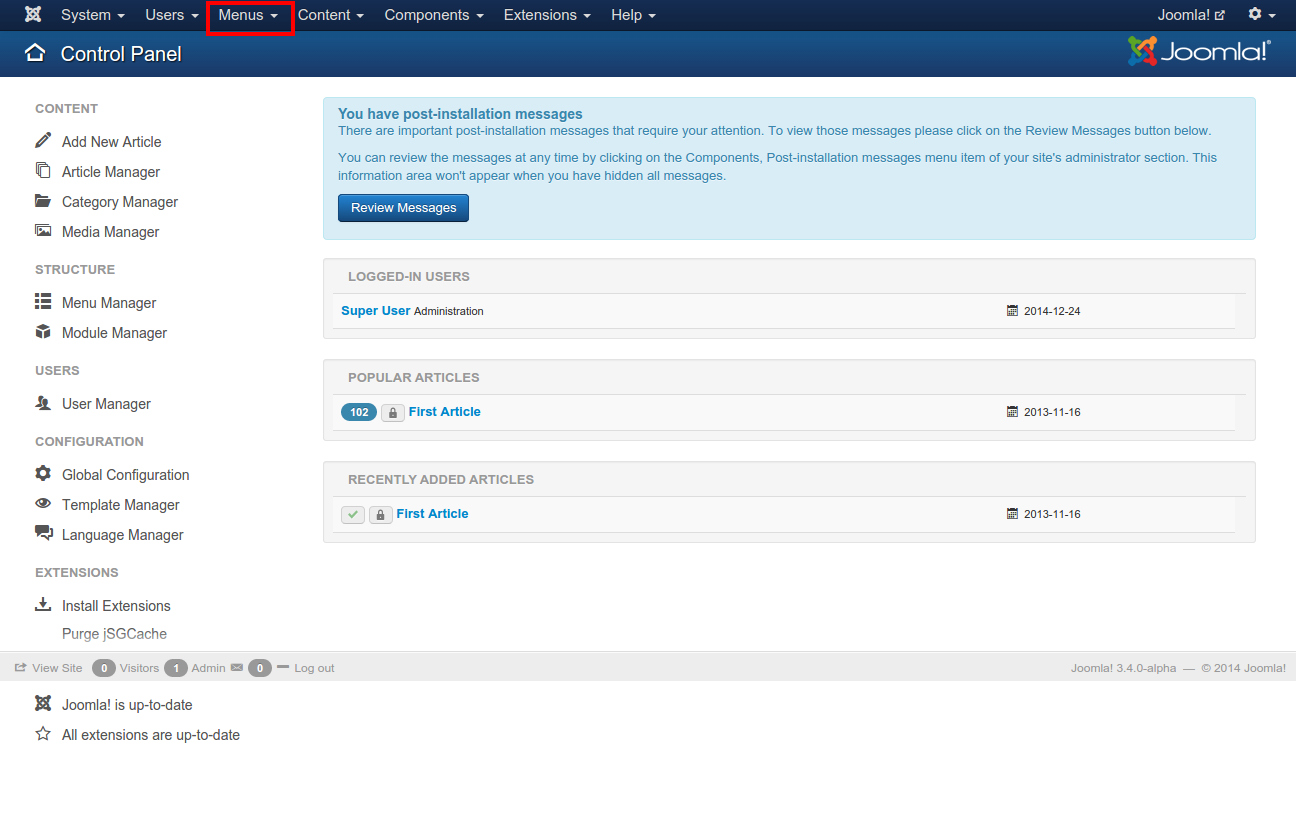
Task: Open Template Manager via the eye icon
Action: [x=42, y=504]
